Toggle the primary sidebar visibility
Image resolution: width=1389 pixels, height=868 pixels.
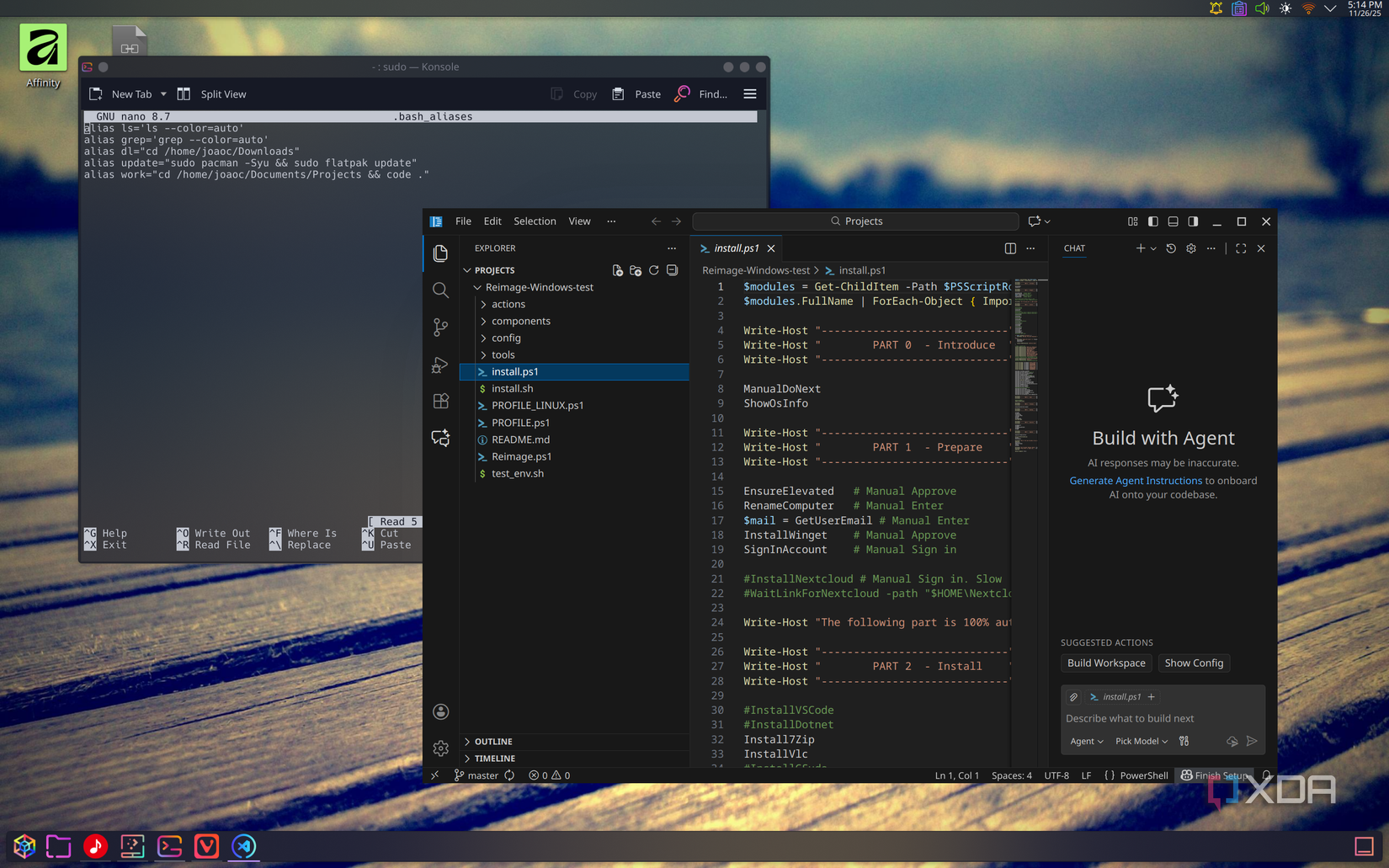coord(1152,221)
